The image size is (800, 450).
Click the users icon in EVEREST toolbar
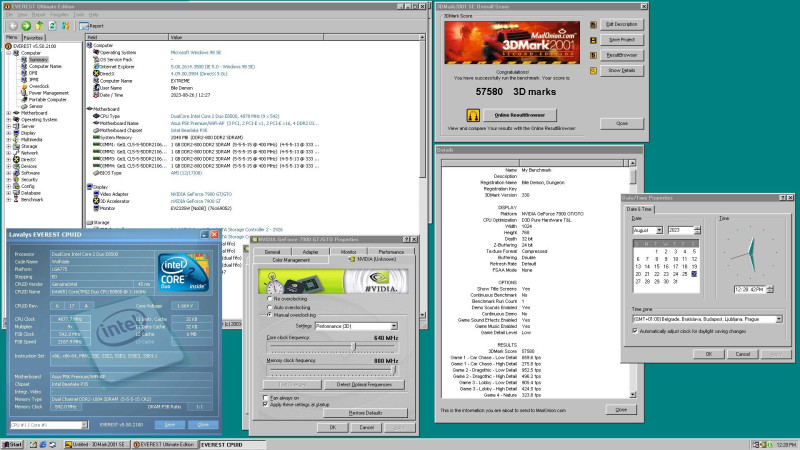[x=65, y=26]
